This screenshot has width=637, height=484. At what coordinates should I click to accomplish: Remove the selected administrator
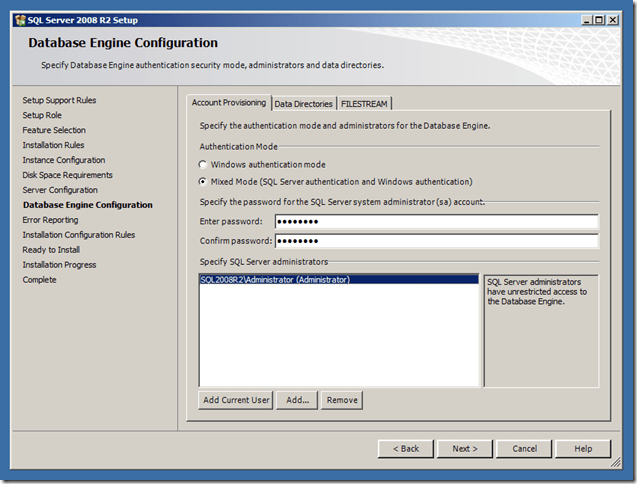point(342,400)
